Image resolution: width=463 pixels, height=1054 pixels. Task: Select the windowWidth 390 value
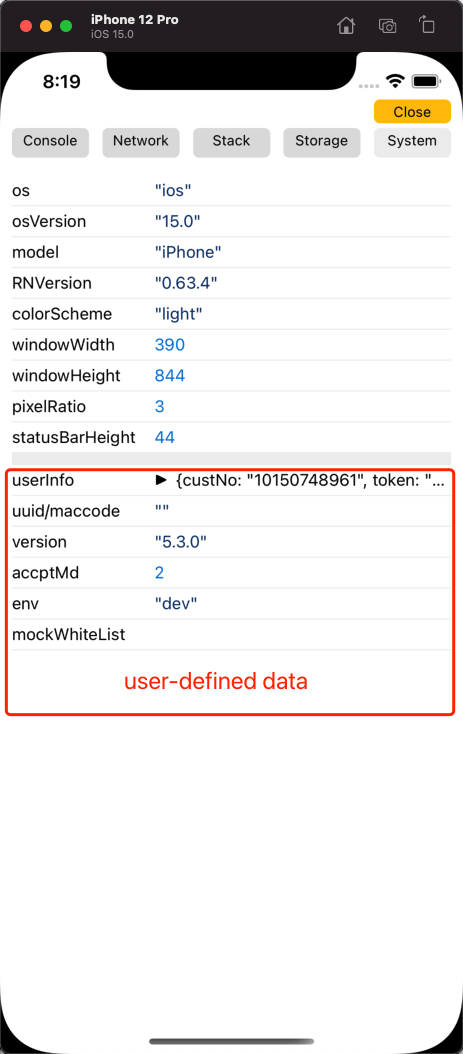(x=169, y=345)
